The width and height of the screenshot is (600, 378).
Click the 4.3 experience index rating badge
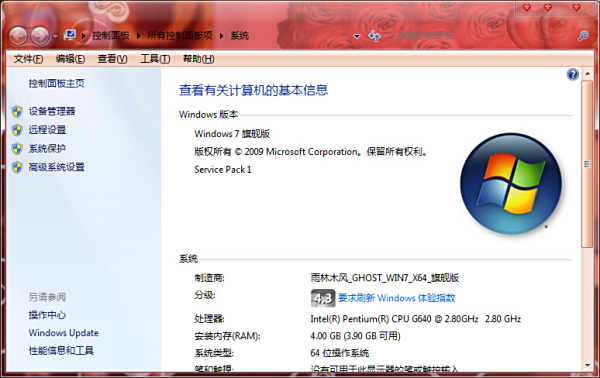[x=323, y=298]
